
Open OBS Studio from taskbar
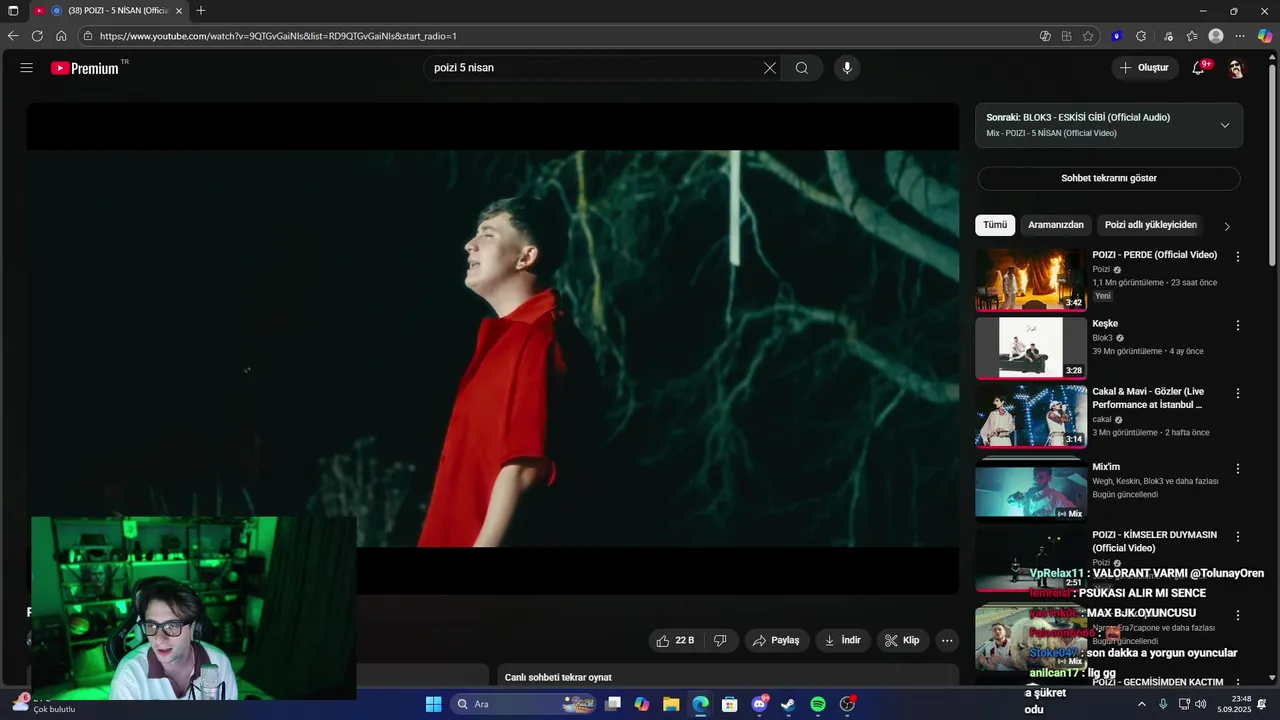click(x=848, y=704)
